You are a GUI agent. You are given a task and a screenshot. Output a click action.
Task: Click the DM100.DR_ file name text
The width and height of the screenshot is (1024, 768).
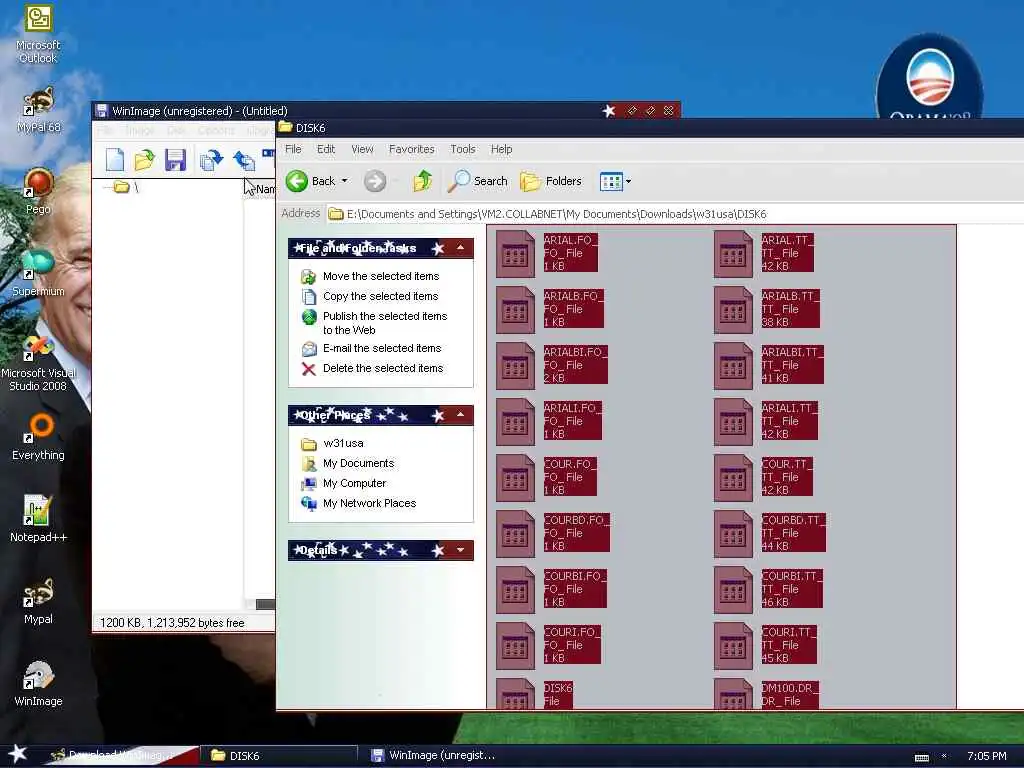790,688
